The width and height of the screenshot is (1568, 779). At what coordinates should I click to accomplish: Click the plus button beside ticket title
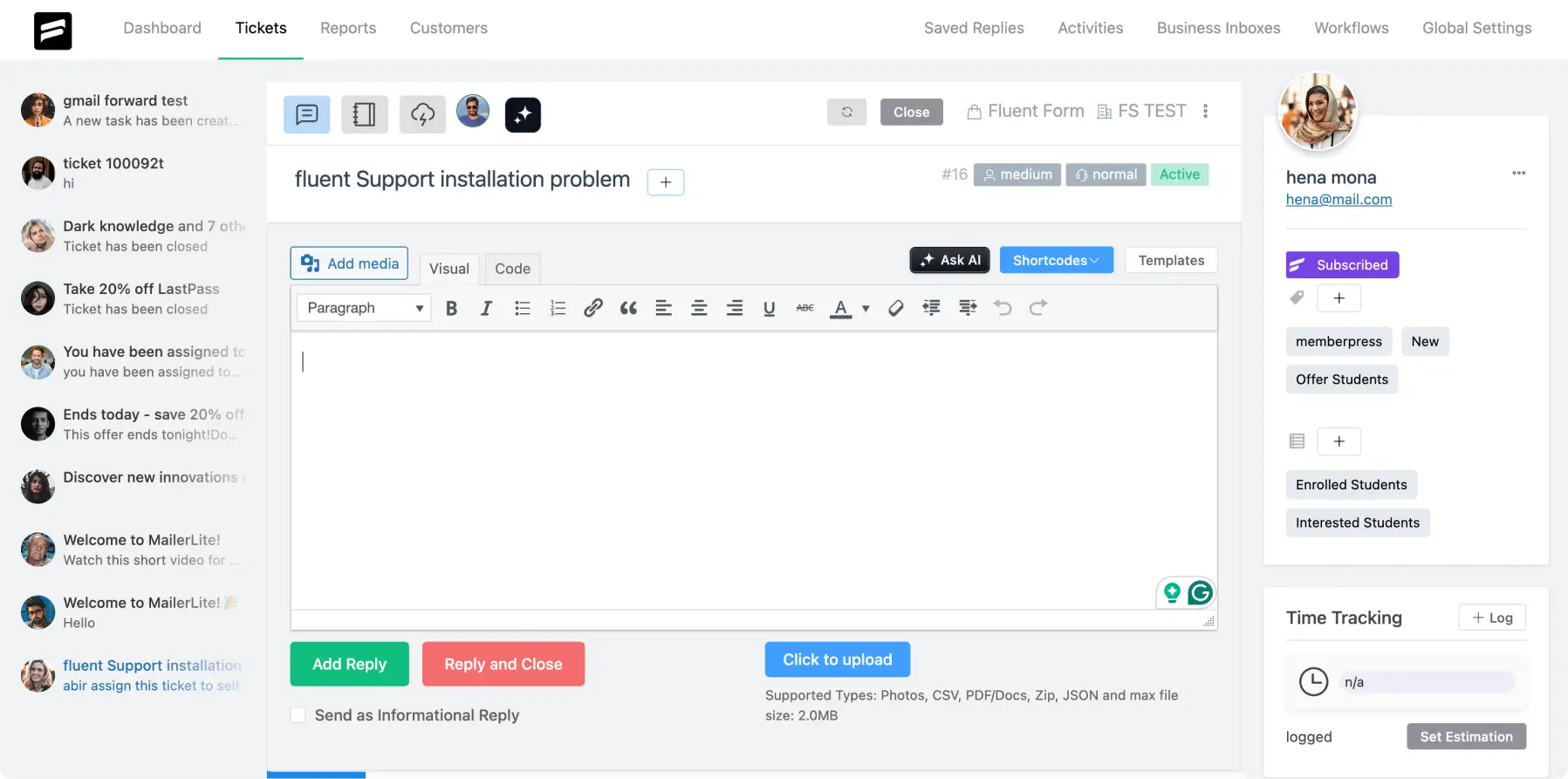pyautogui.click(x=666, y=182)
